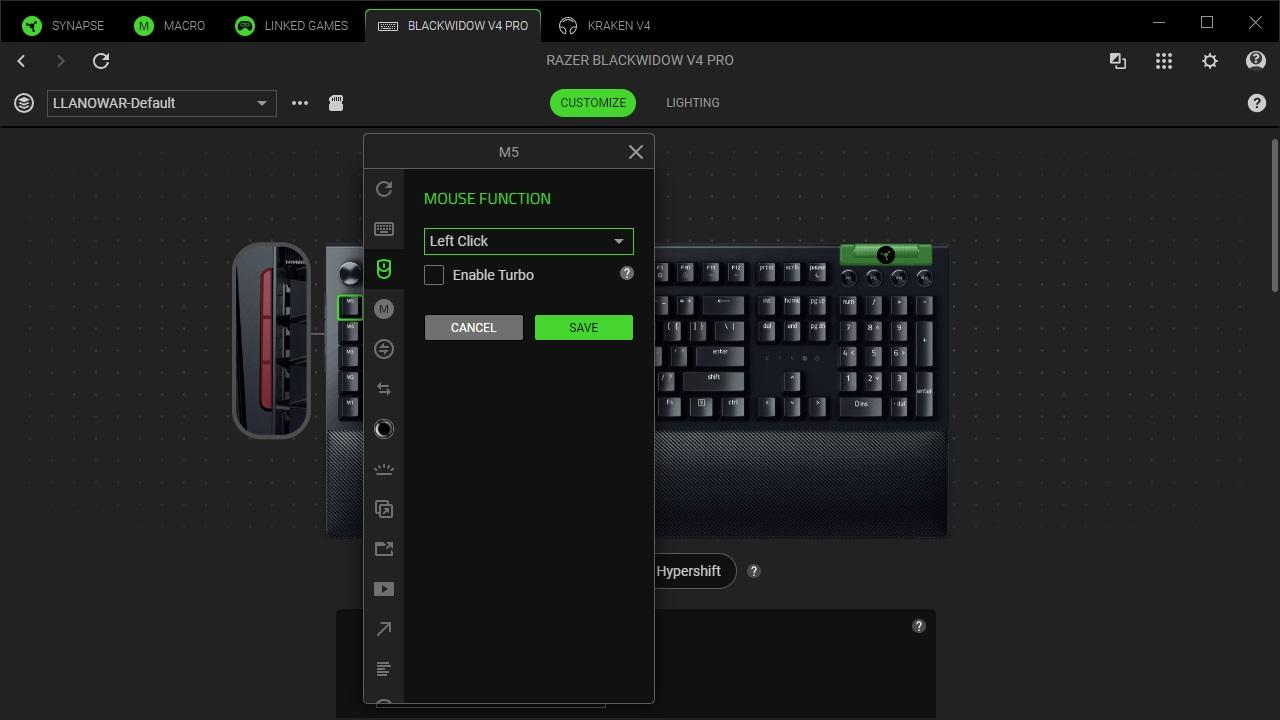This screenshot has height=720, width=1280.
Task: Select the right shift key on keyboard image
Action: [x=714, y=380]
